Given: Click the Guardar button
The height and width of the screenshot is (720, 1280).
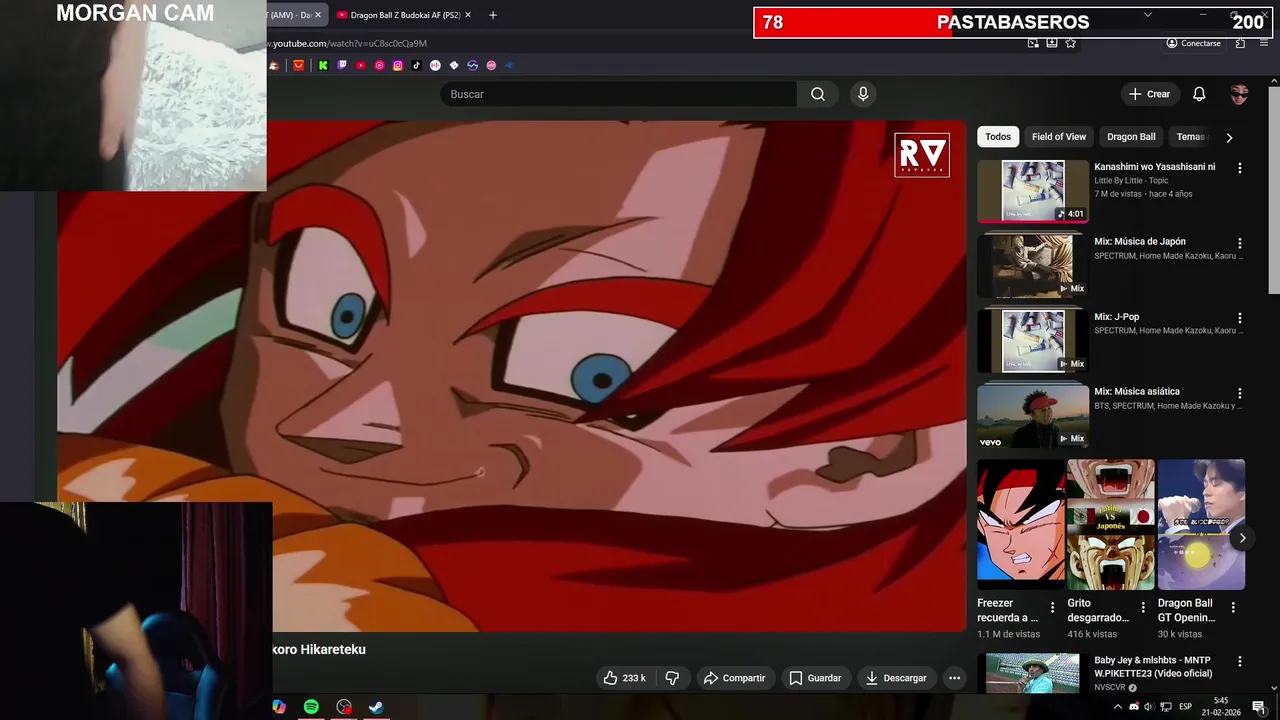Looking at the screenshot, I should click(815, 678).
